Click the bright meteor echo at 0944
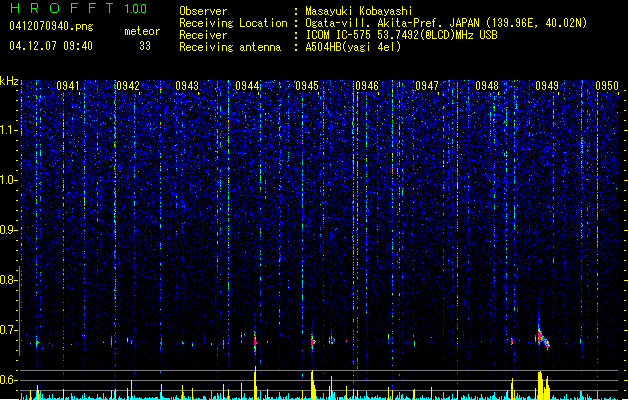This screenshot has width=629, height=400. pos(255,342)
